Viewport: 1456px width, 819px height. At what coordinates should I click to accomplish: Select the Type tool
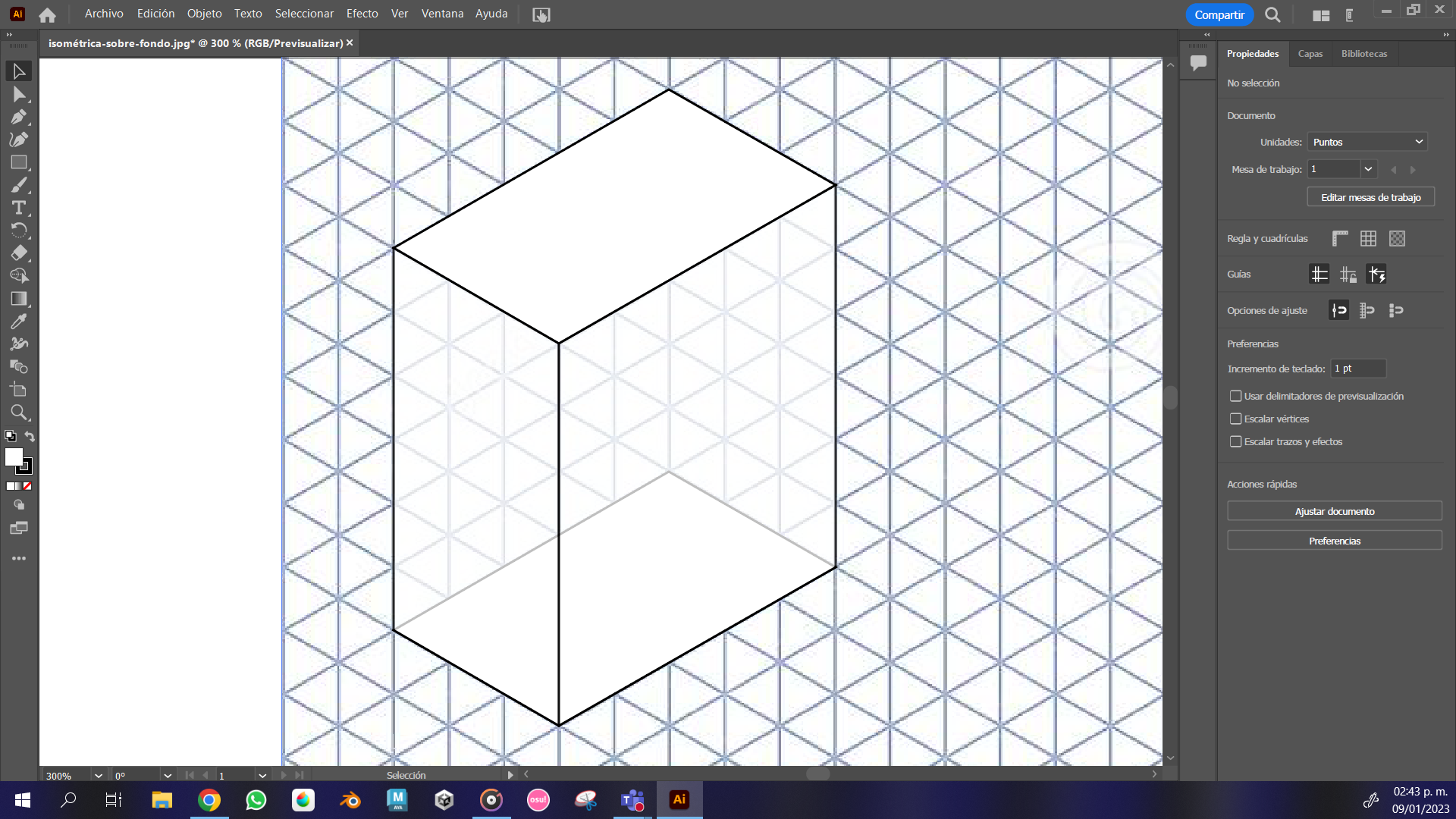(x=19, y=208)
